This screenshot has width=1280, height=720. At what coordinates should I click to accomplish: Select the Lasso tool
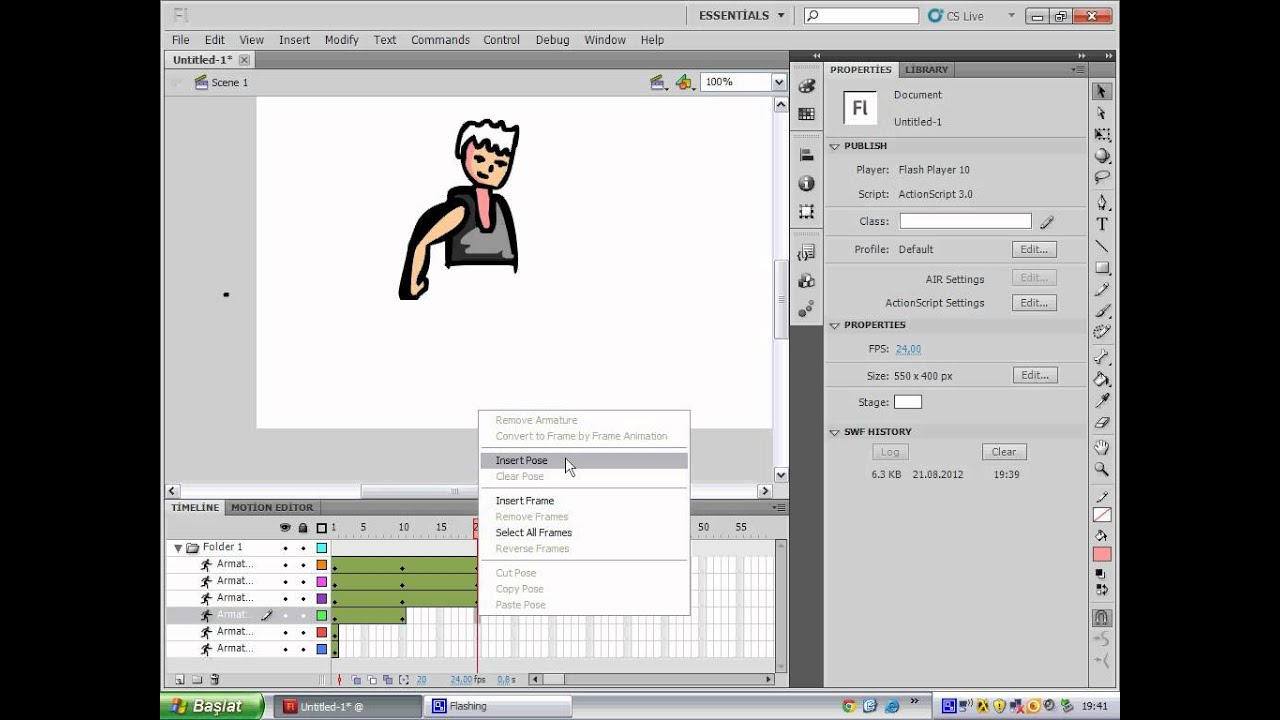(x=1102, y=177)
